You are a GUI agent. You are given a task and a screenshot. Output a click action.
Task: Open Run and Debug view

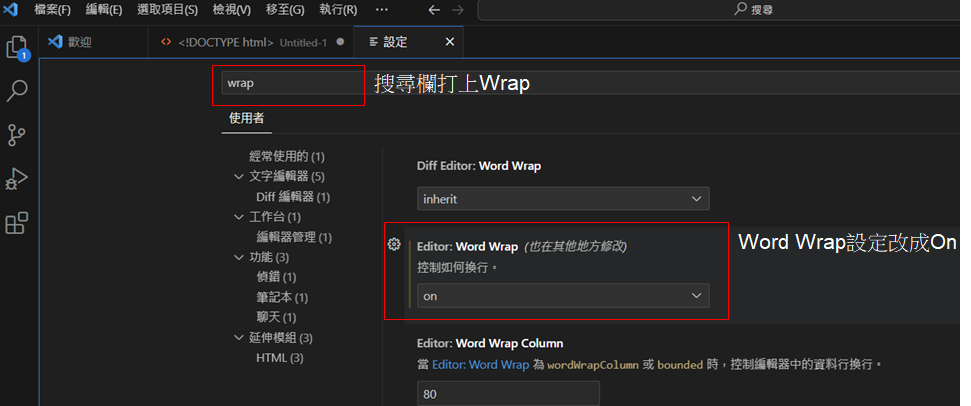click(x=17, y=179)
